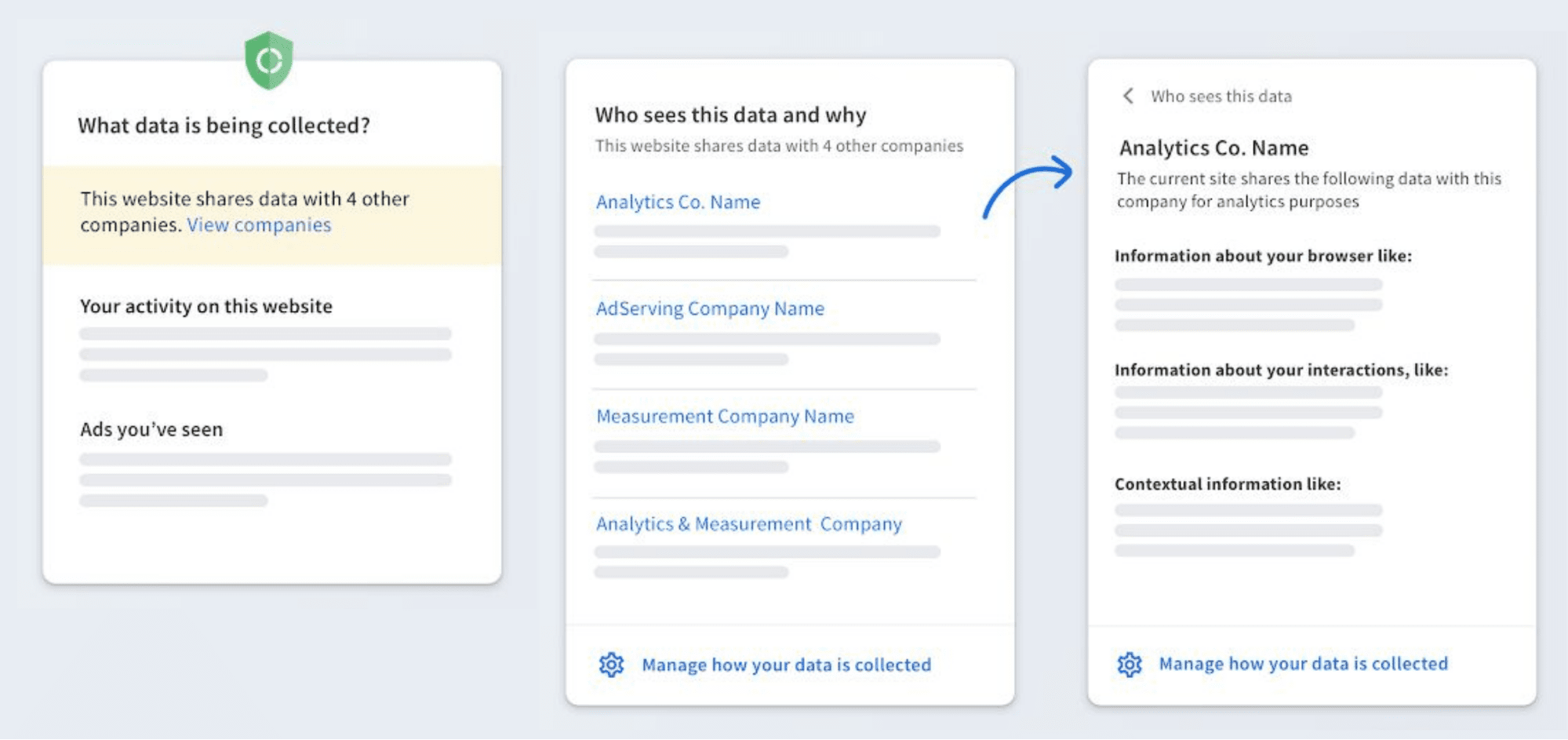Click the Contextual information like heading
Image resolution: width=1568 pixels, height=740 pixels.
tap(1228, 484)
